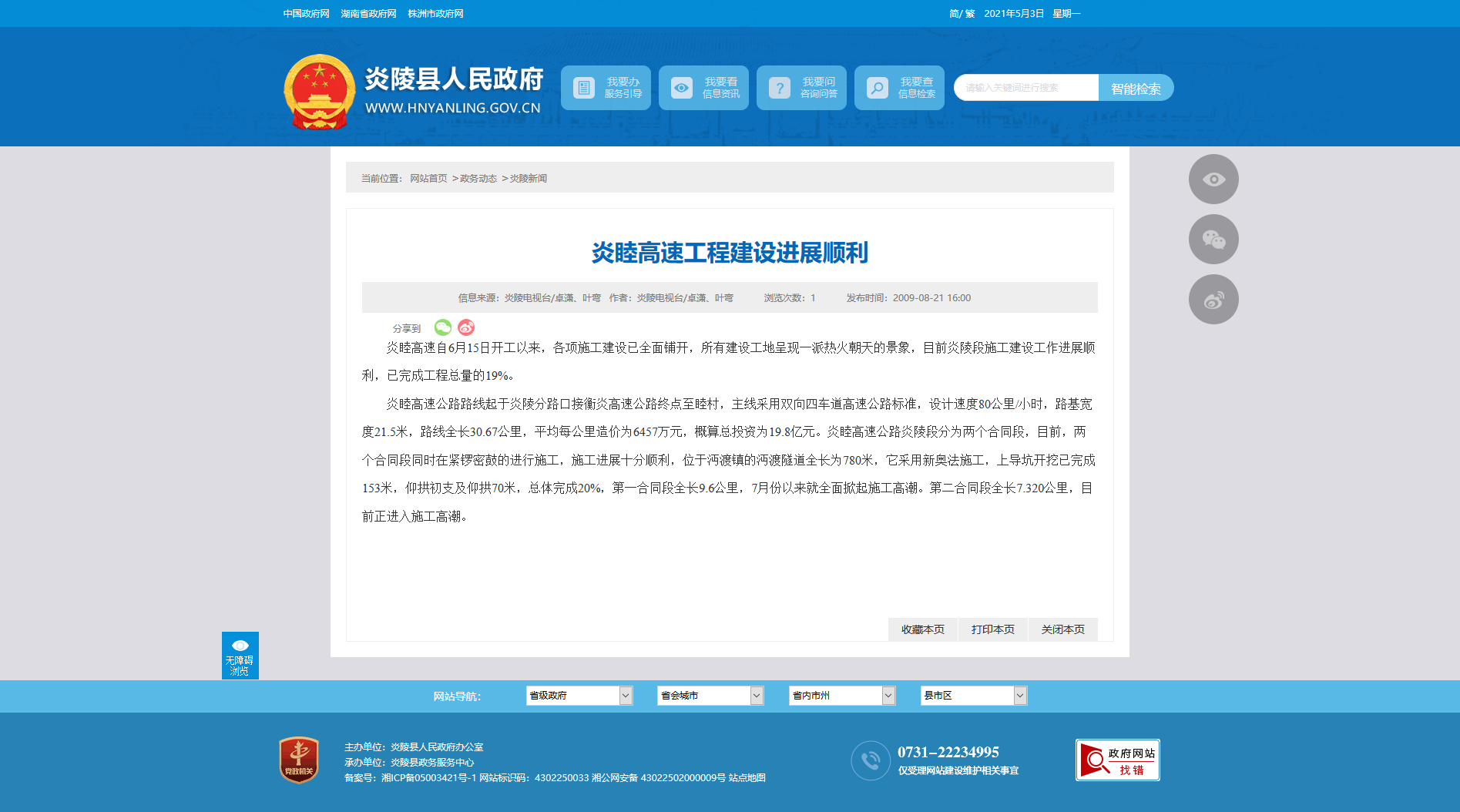Viewport: 1460px width, 812px height.
Task: Open 我要办 服务引导 menu item
Action: coord(606,88)
